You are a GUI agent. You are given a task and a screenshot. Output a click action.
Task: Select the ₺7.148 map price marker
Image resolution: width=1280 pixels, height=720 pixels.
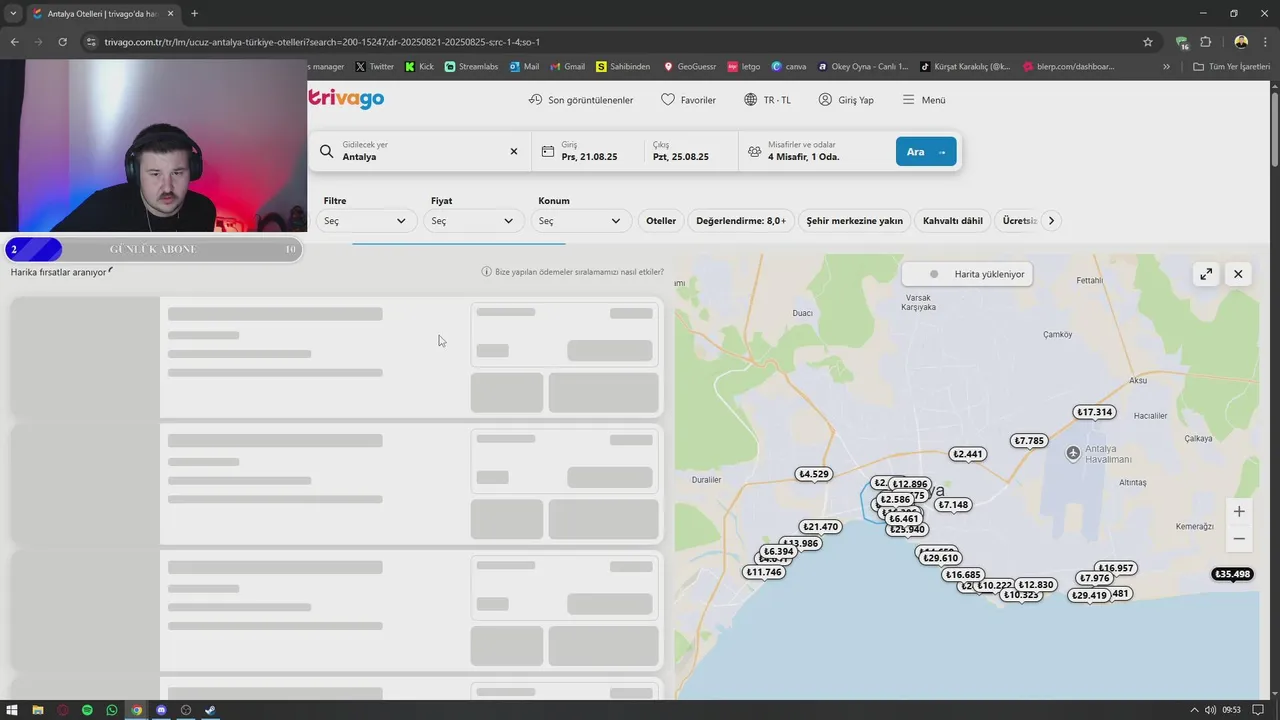953,505
